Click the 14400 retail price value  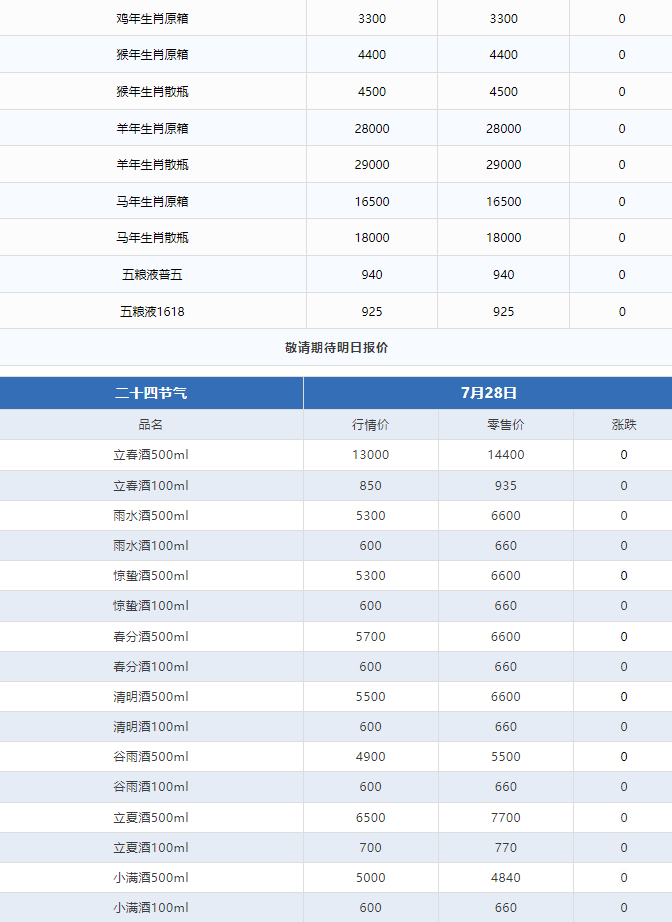pyautogui.click(x=506, y=455)
